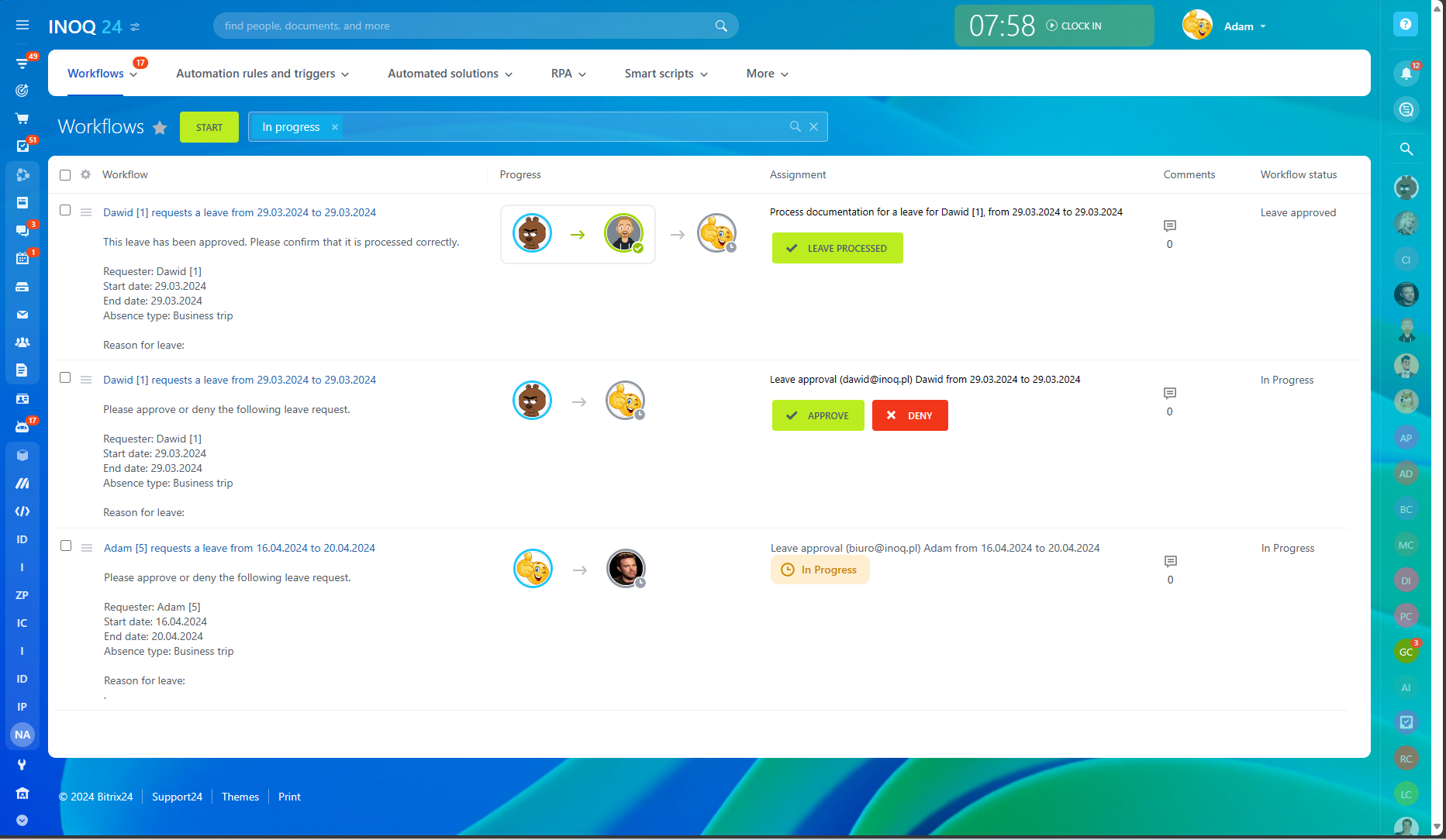Open the mail envelope sidebar icon
Screen dimensions: 1446x840
pyautogui.click(x=22, y=315)
